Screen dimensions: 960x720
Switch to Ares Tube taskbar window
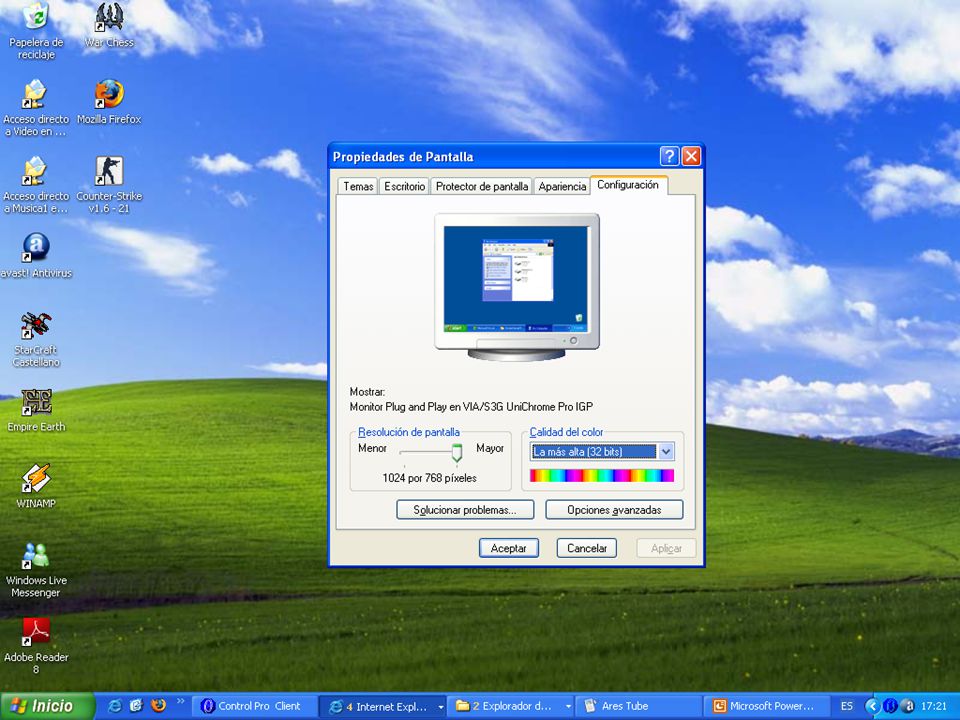[x=639, y=707]
